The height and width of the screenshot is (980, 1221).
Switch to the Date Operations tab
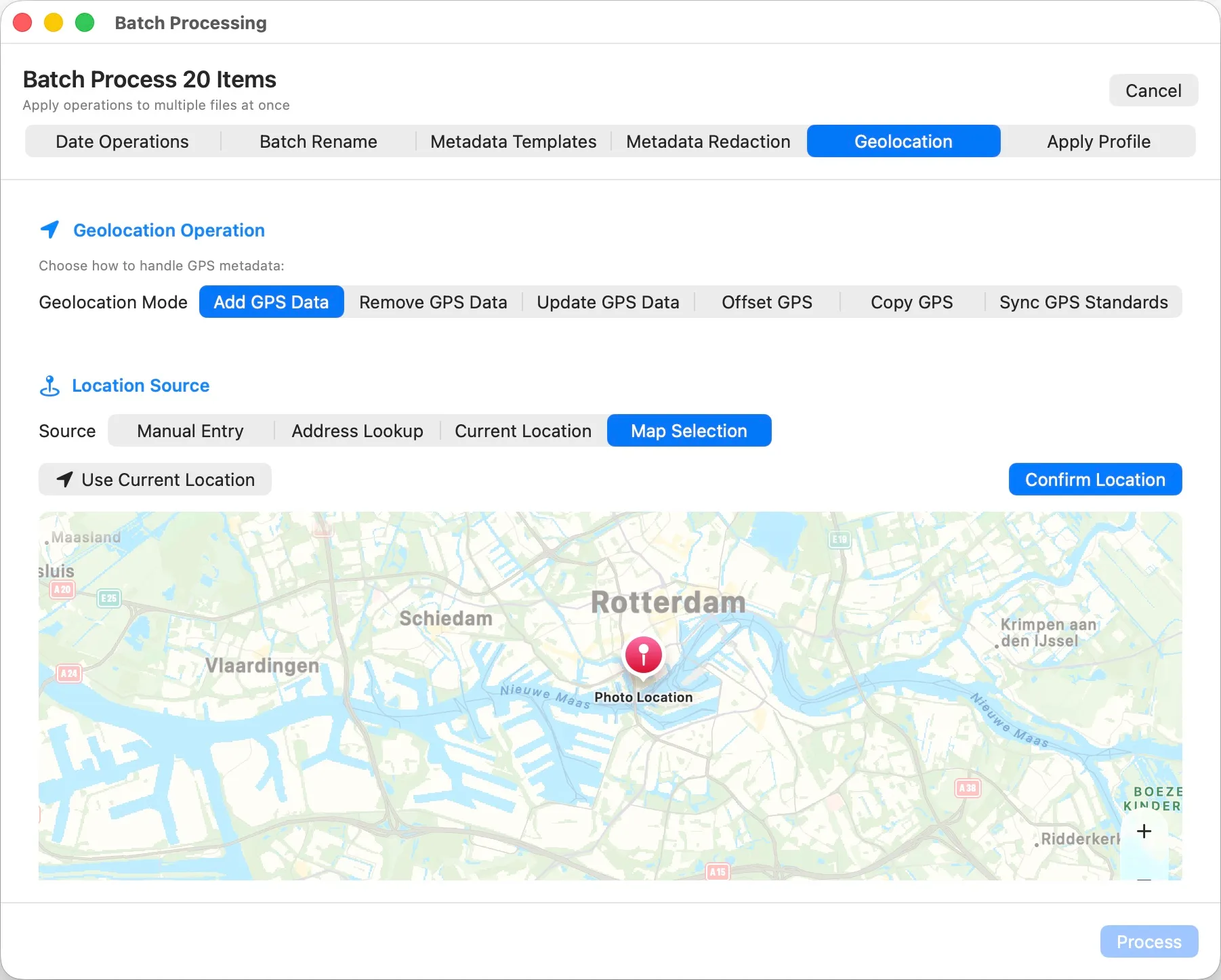click(x=122, y=141)
